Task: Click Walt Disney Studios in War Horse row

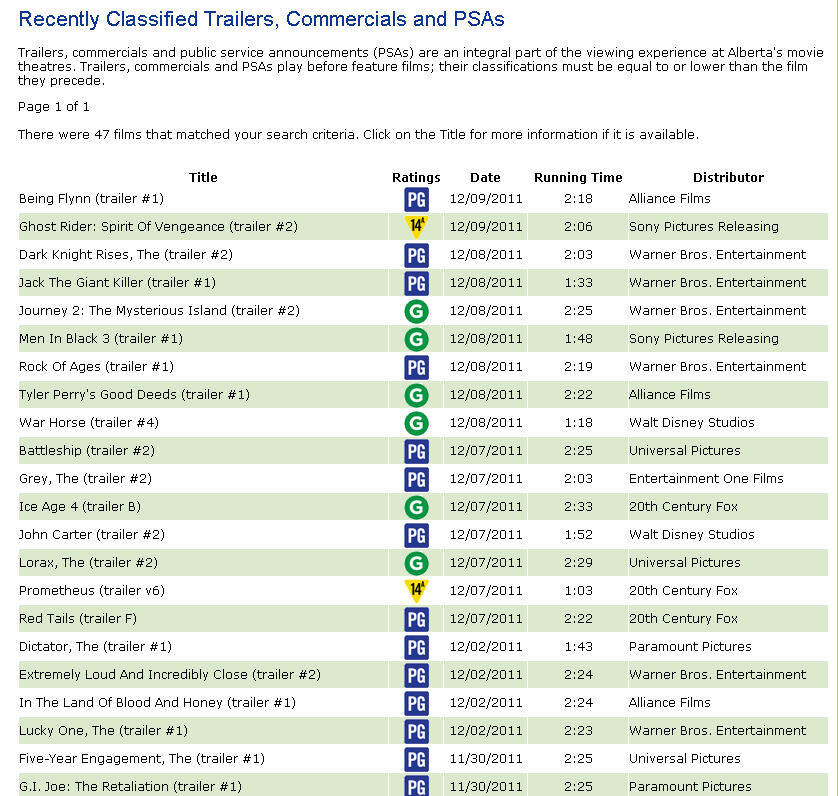Action: (692, 422)
